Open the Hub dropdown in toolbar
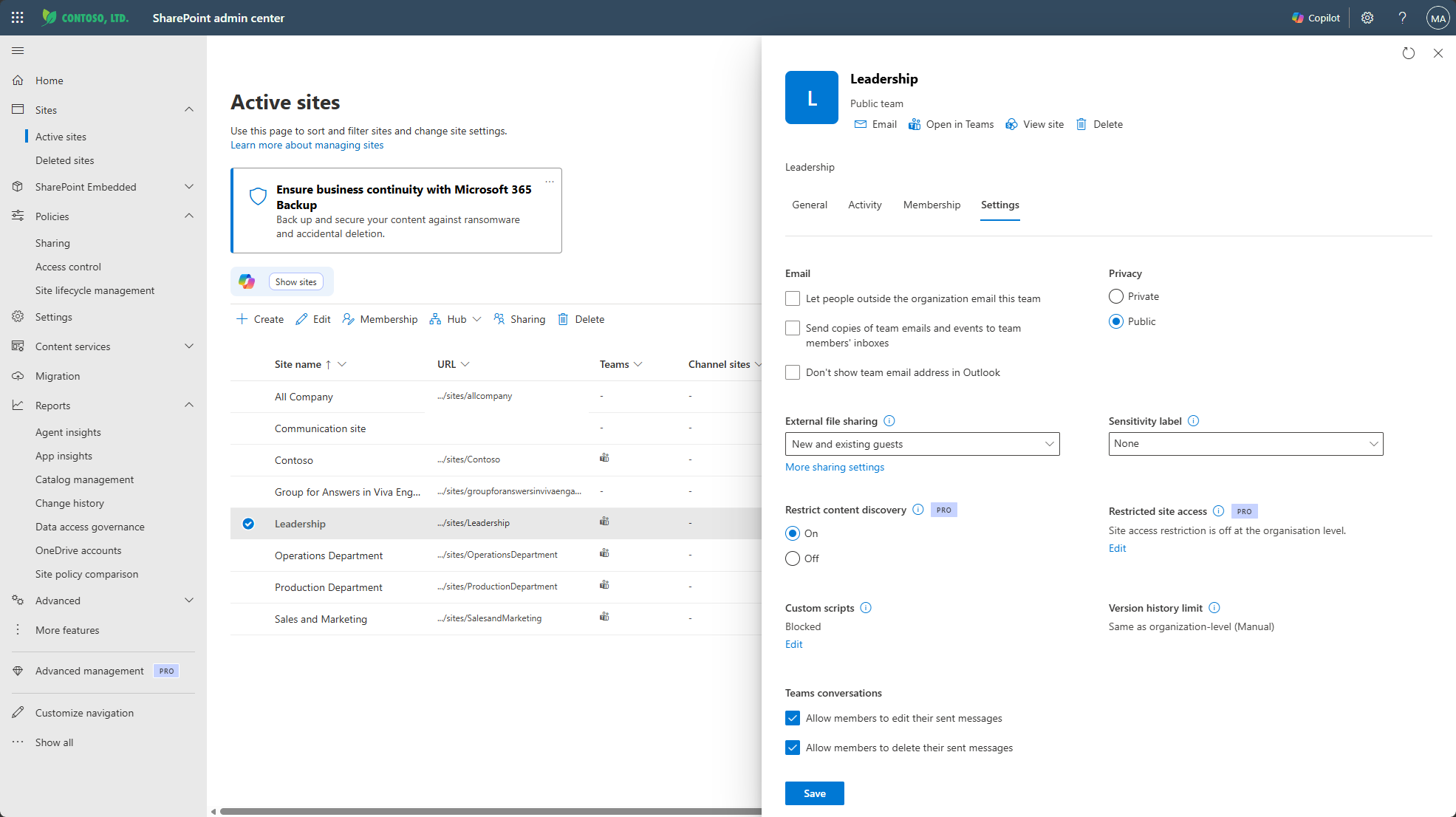The width and height of the screenshot is (1456, 817). click(456, 319)
